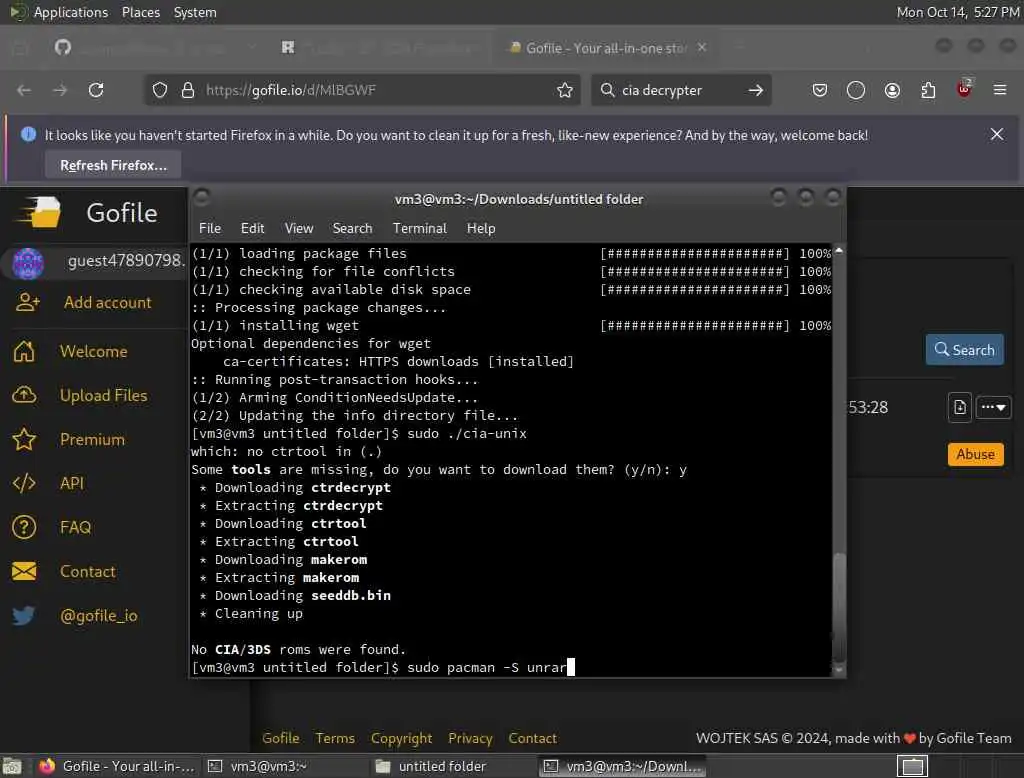
Task: Go back in Firefox history
Action: click(24, 90)
